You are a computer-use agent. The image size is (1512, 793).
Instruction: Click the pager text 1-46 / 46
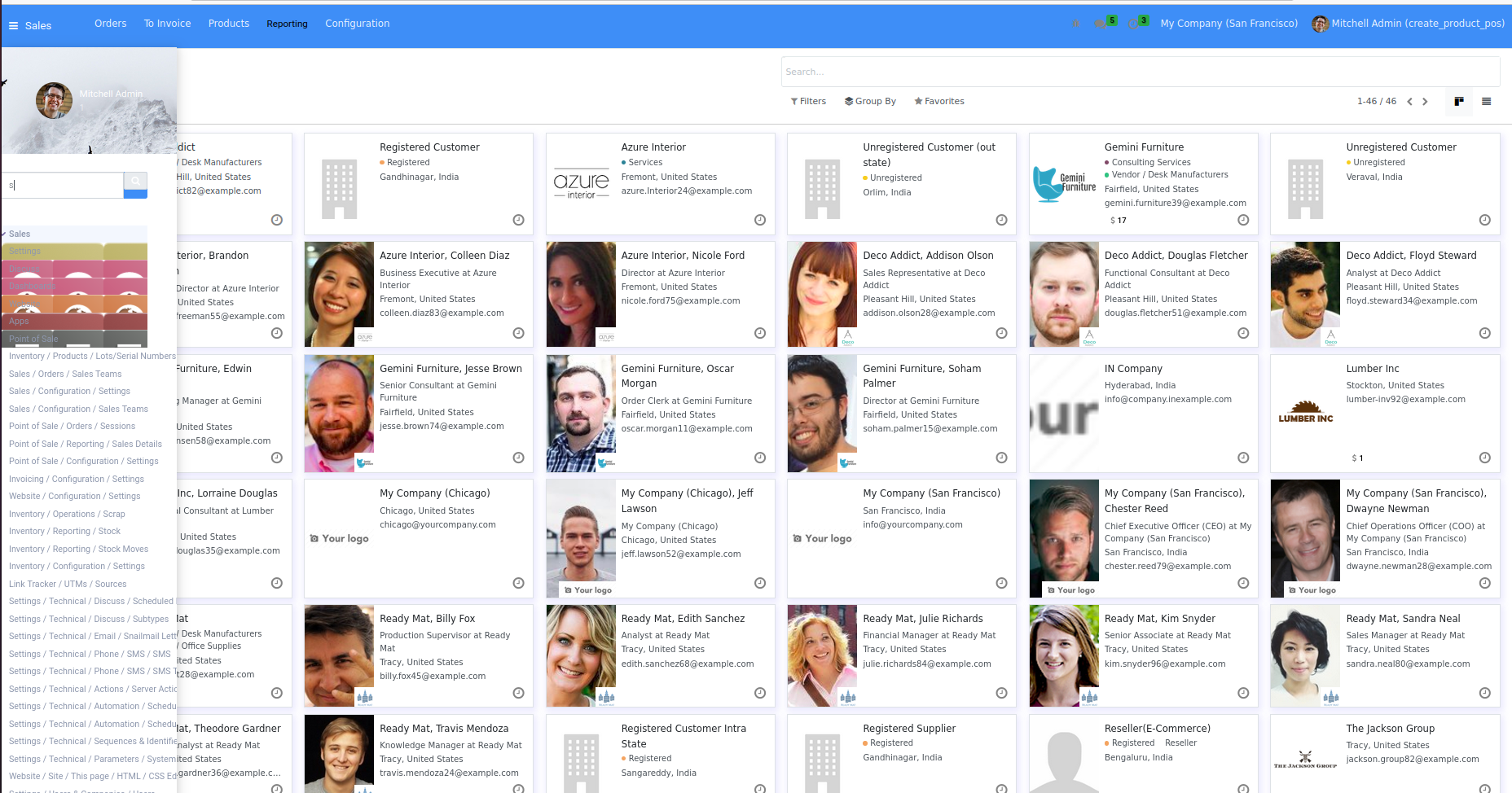pos(1377,102)
